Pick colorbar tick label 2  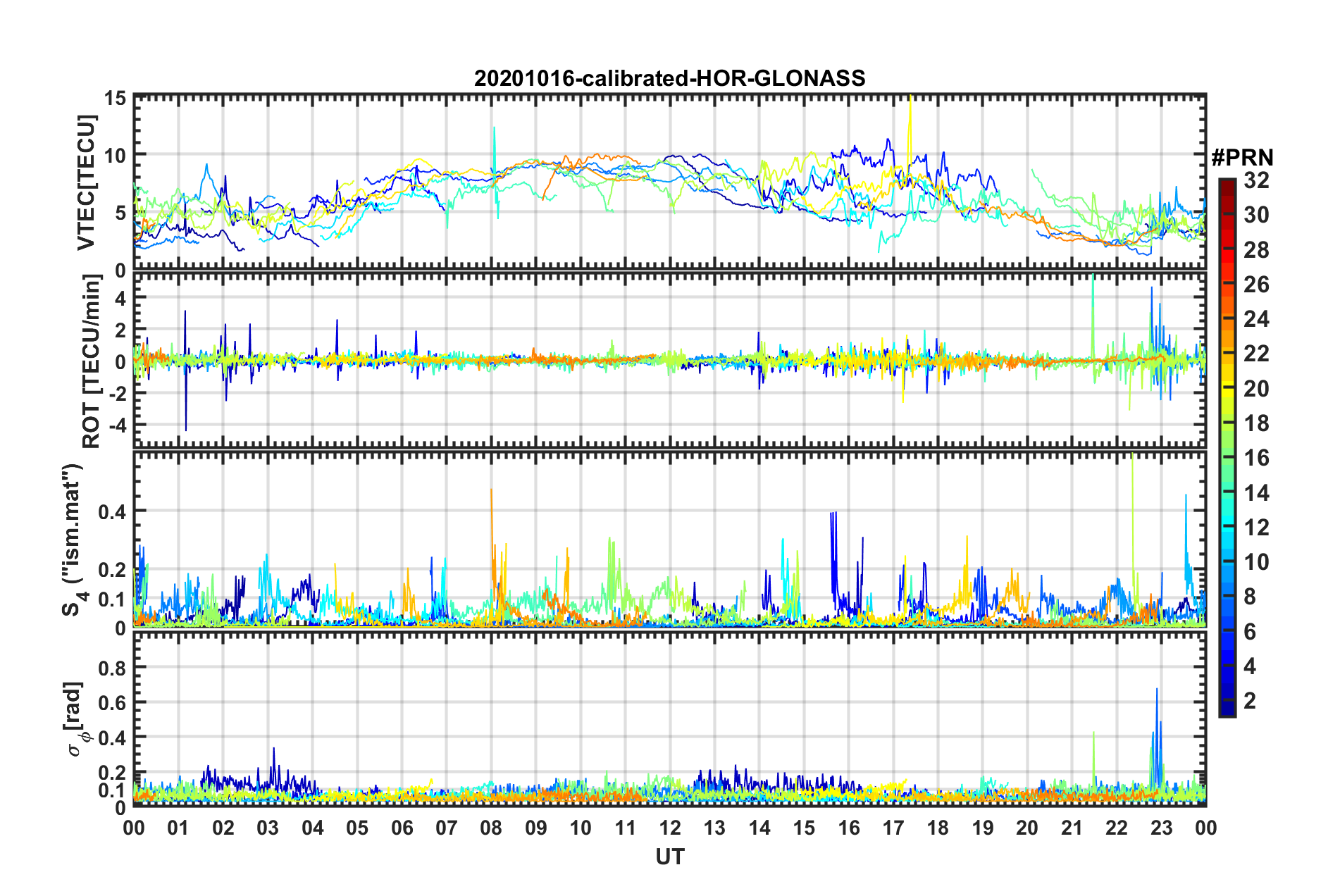[x=1250, y=701]
